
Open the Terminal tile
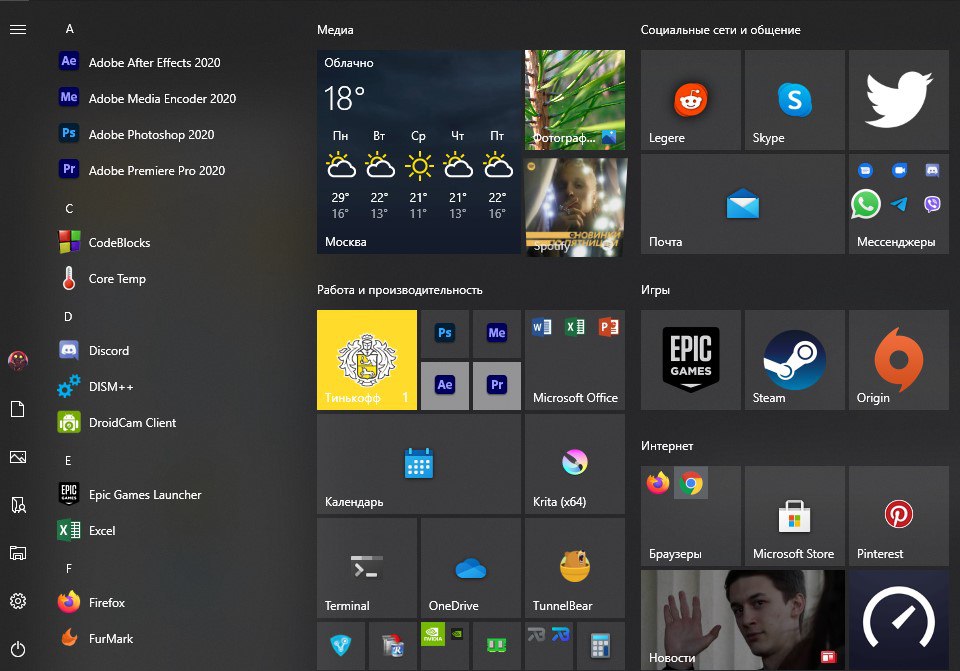pyautogui.click(x=367, y=568)
